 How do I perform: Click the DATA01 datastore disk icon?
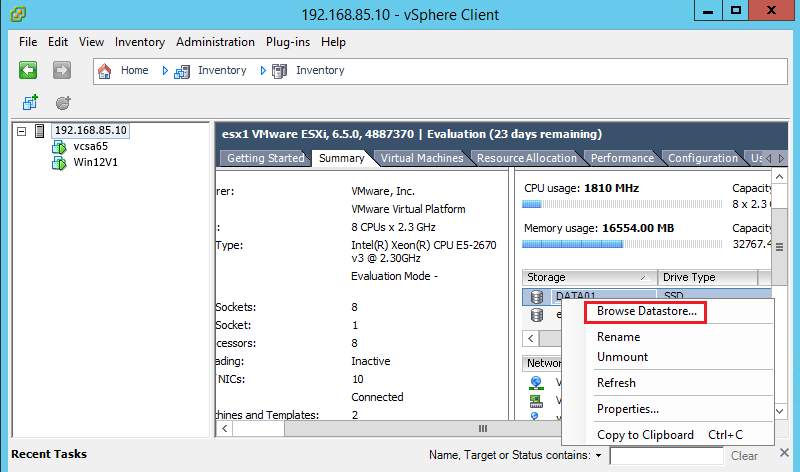click(x=537, y=296)
